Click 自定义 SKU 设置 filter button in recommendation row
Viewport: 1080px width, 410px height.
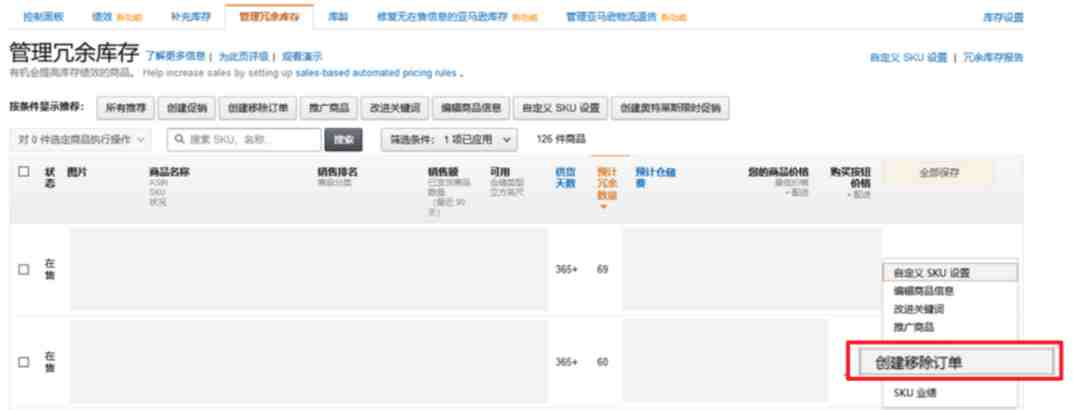(x=561, y=107)
